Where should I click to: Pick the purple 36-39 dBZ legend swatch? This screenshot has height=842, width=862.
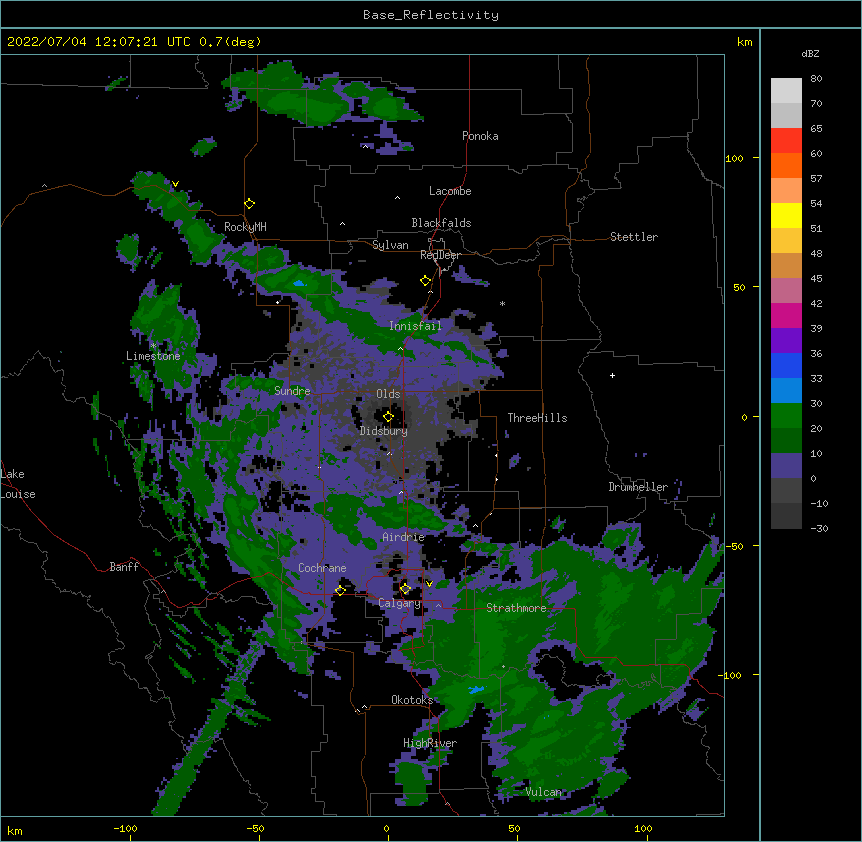tap(786, 341)
